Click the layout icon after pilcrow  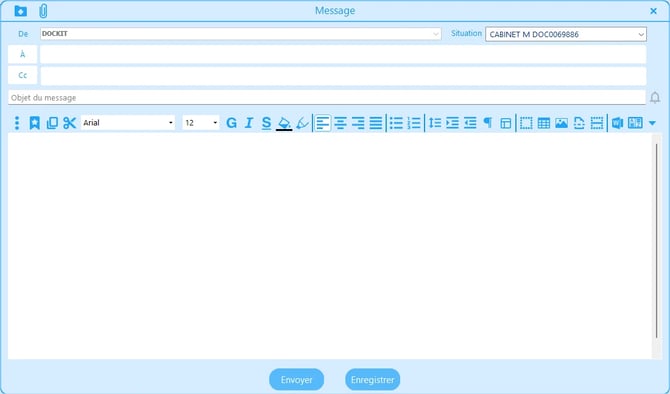click(x=505, y=123)
